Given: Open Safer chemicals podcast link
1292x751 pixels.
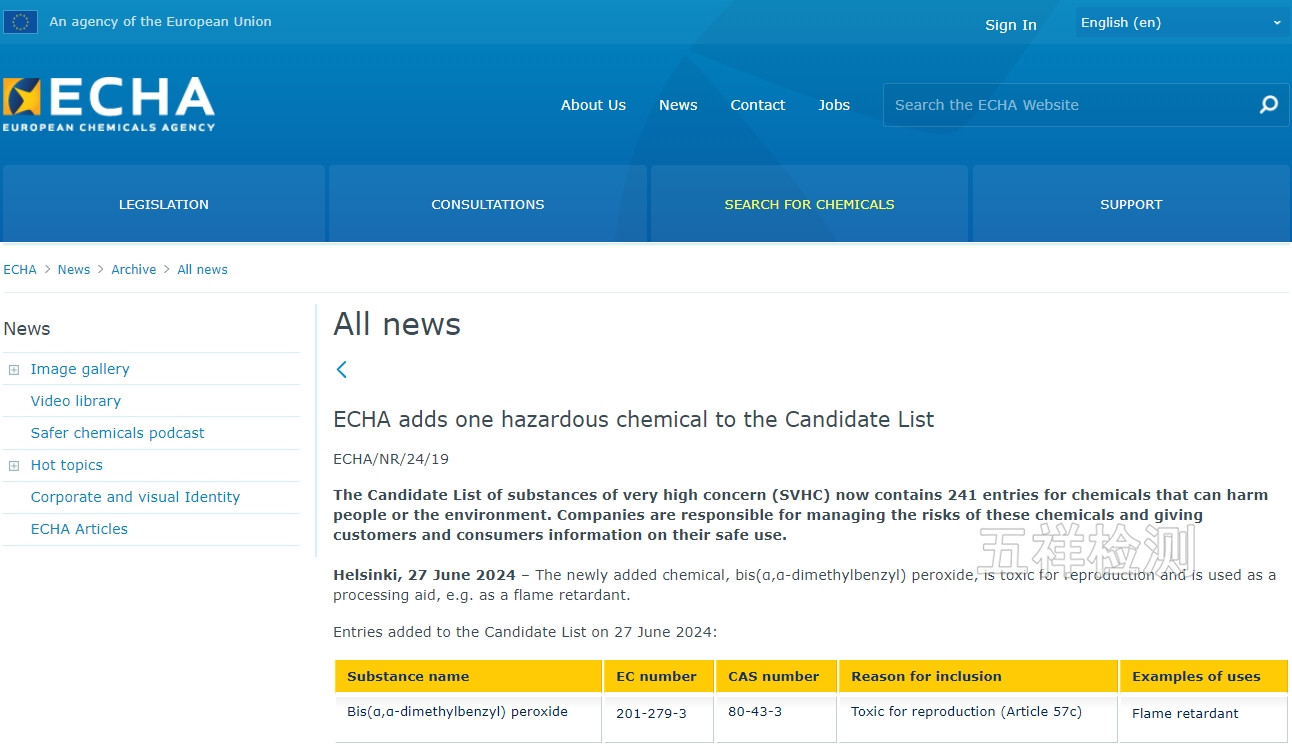Looking at the screenshot, I should (x=117, y=433).
